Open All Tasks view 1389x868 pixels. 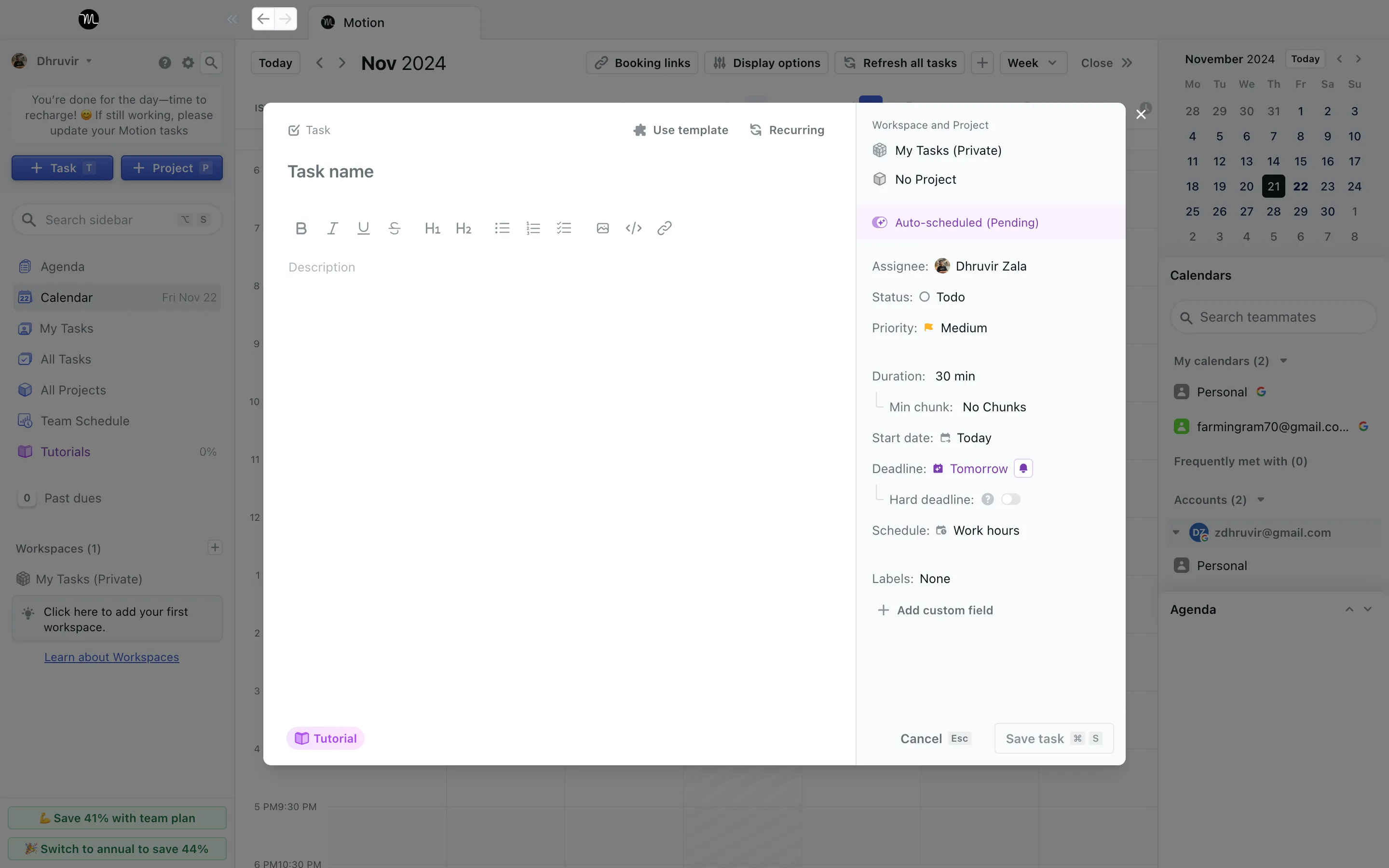pyautogui.click(x=117, y=359)
